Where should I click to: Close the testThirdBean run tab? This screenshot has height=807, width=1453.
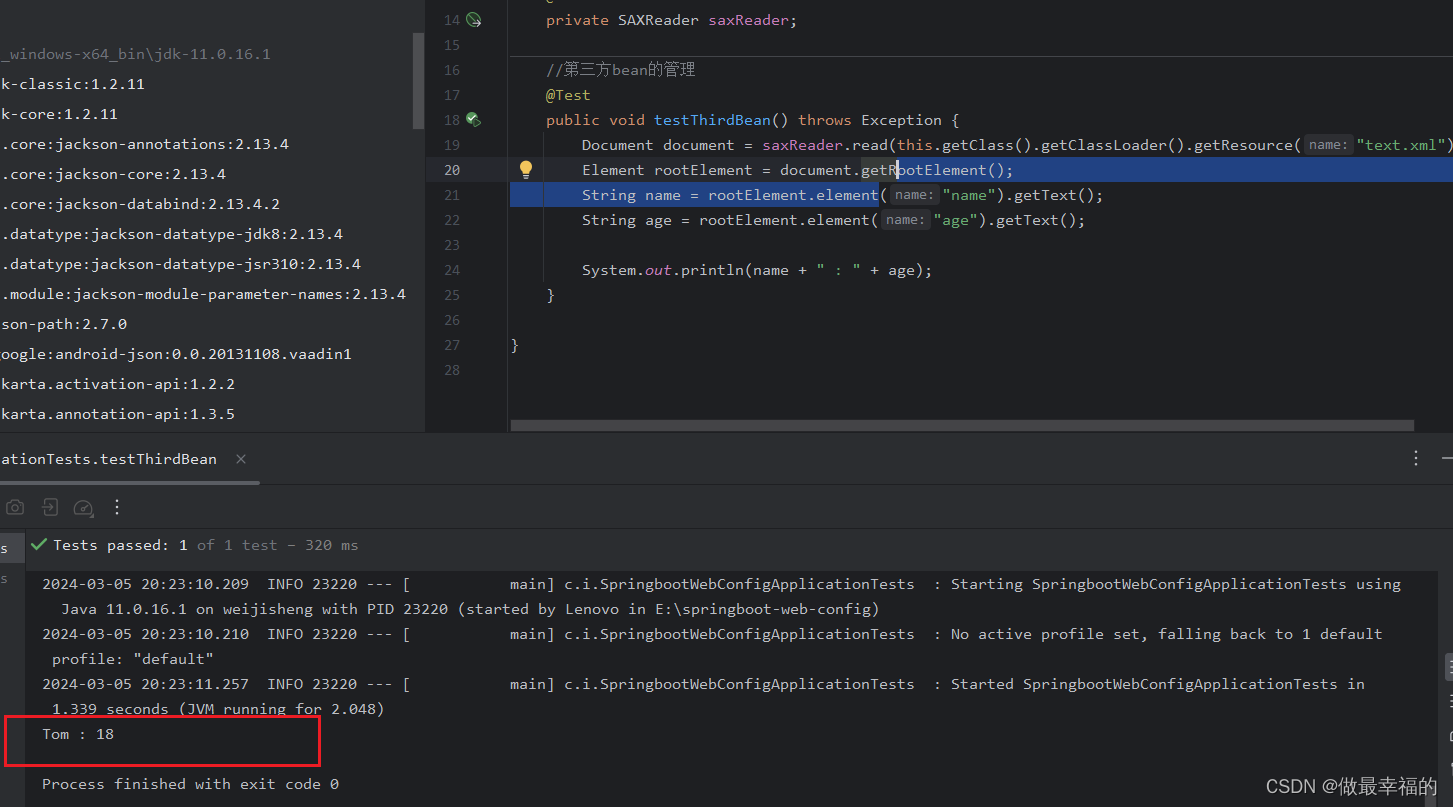click(240, 459)
